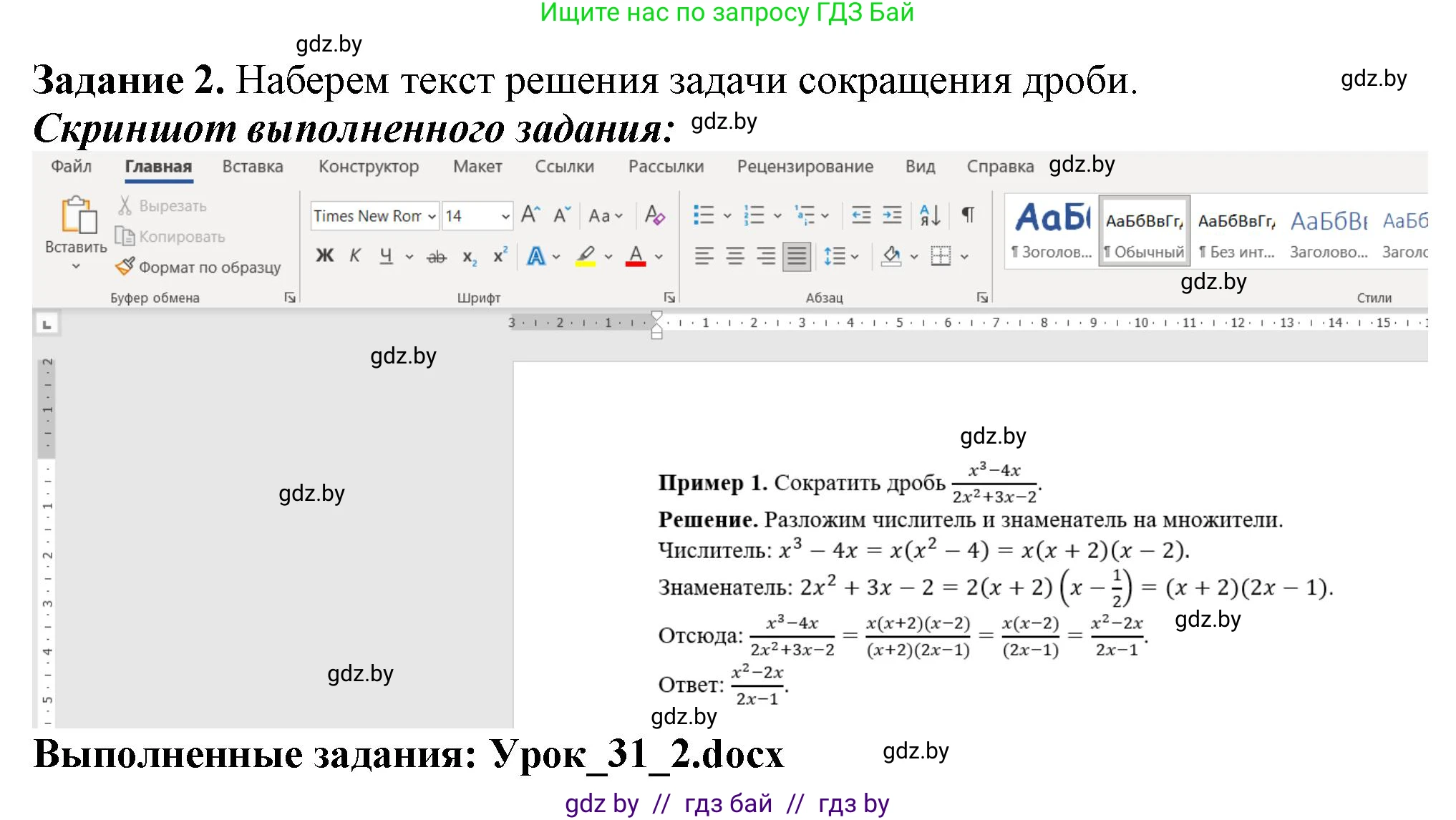Open the sort (АЯ) icon in paragraph group

point(929,215)
